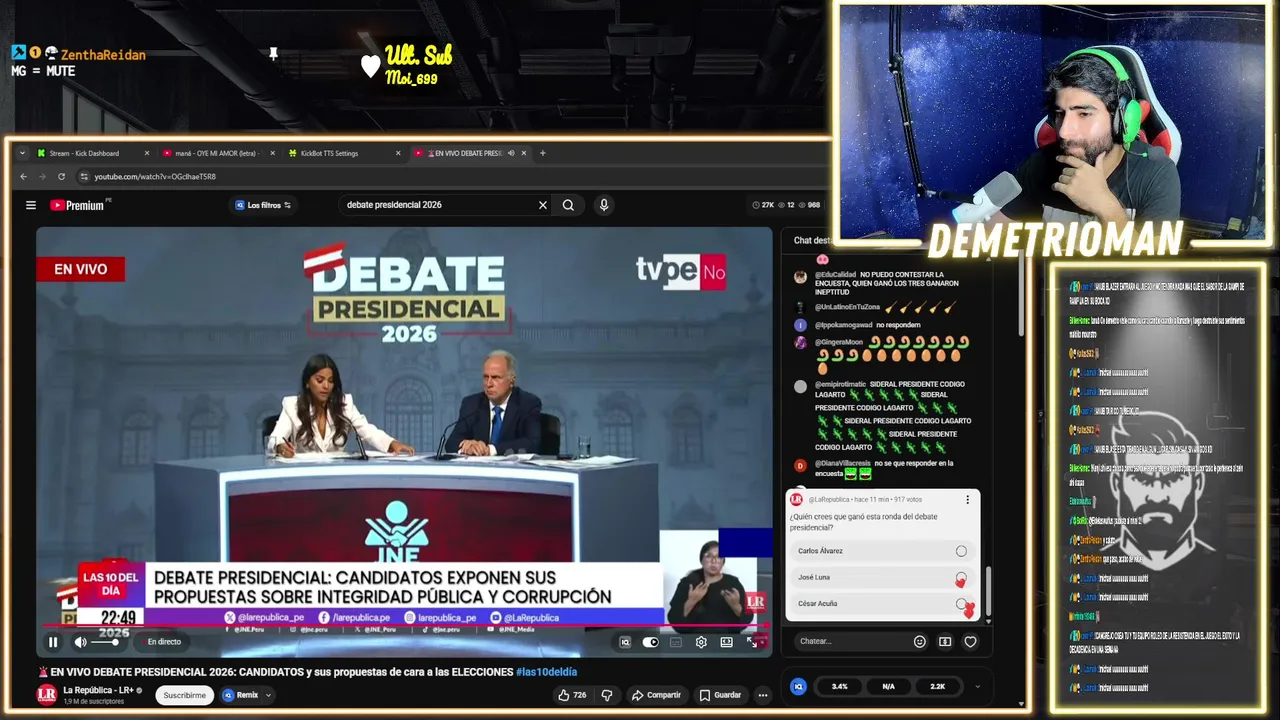Mute tab via speaker icon on DEBATE tab
Image resolution: width=1280 pixels, height=720 pixels.
511,153
